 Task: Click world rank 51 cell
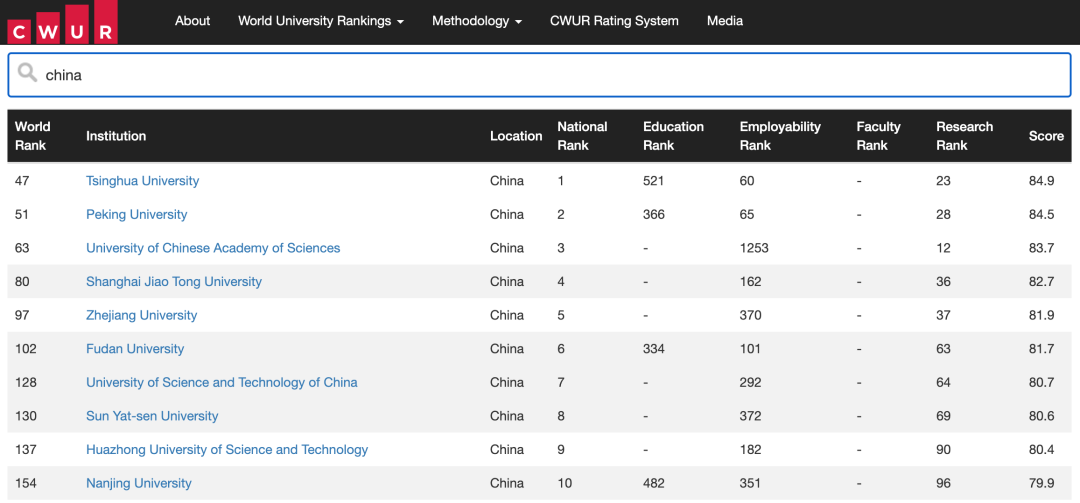[x=22, y=214]
